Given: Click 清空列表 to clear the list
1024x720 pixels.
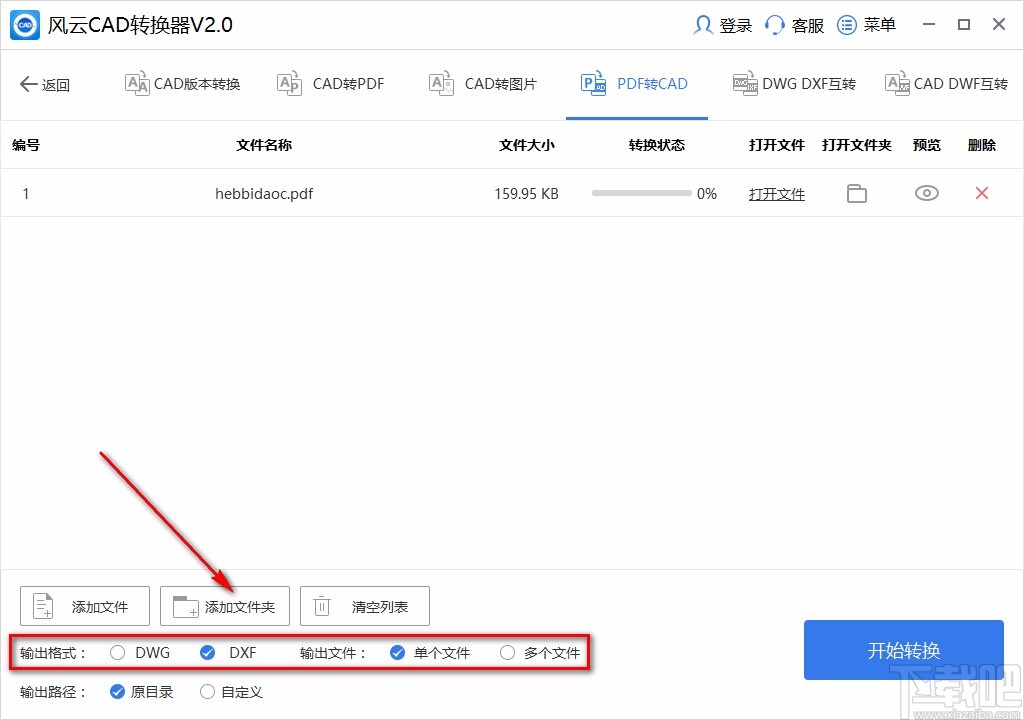Looking at the screenshot, I should coord(364,605).
